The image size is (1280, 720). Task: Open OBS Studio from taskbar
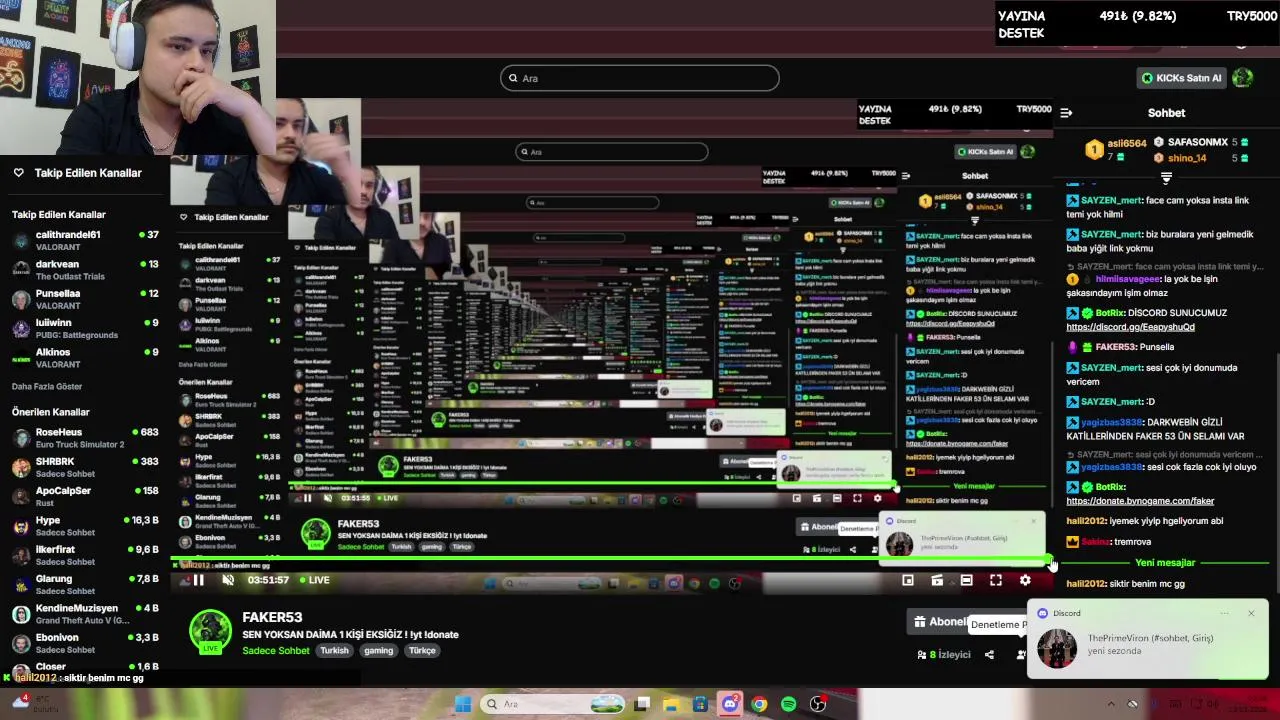click(x=818, y=704)
